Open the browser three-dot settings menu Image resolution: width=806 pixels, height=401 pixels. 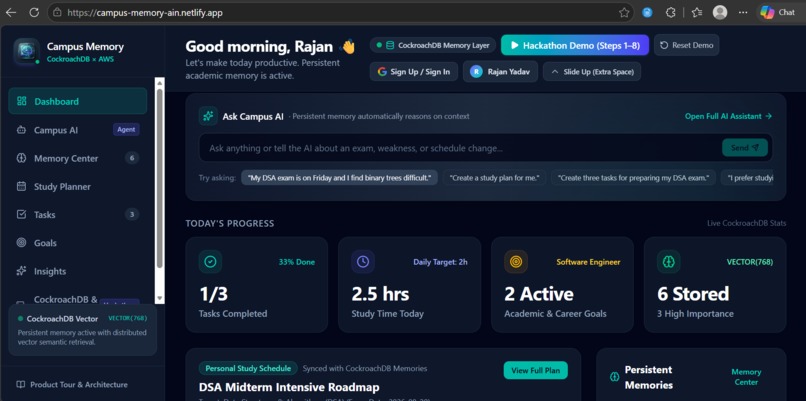pyautogui.click(x=743, y=12)
